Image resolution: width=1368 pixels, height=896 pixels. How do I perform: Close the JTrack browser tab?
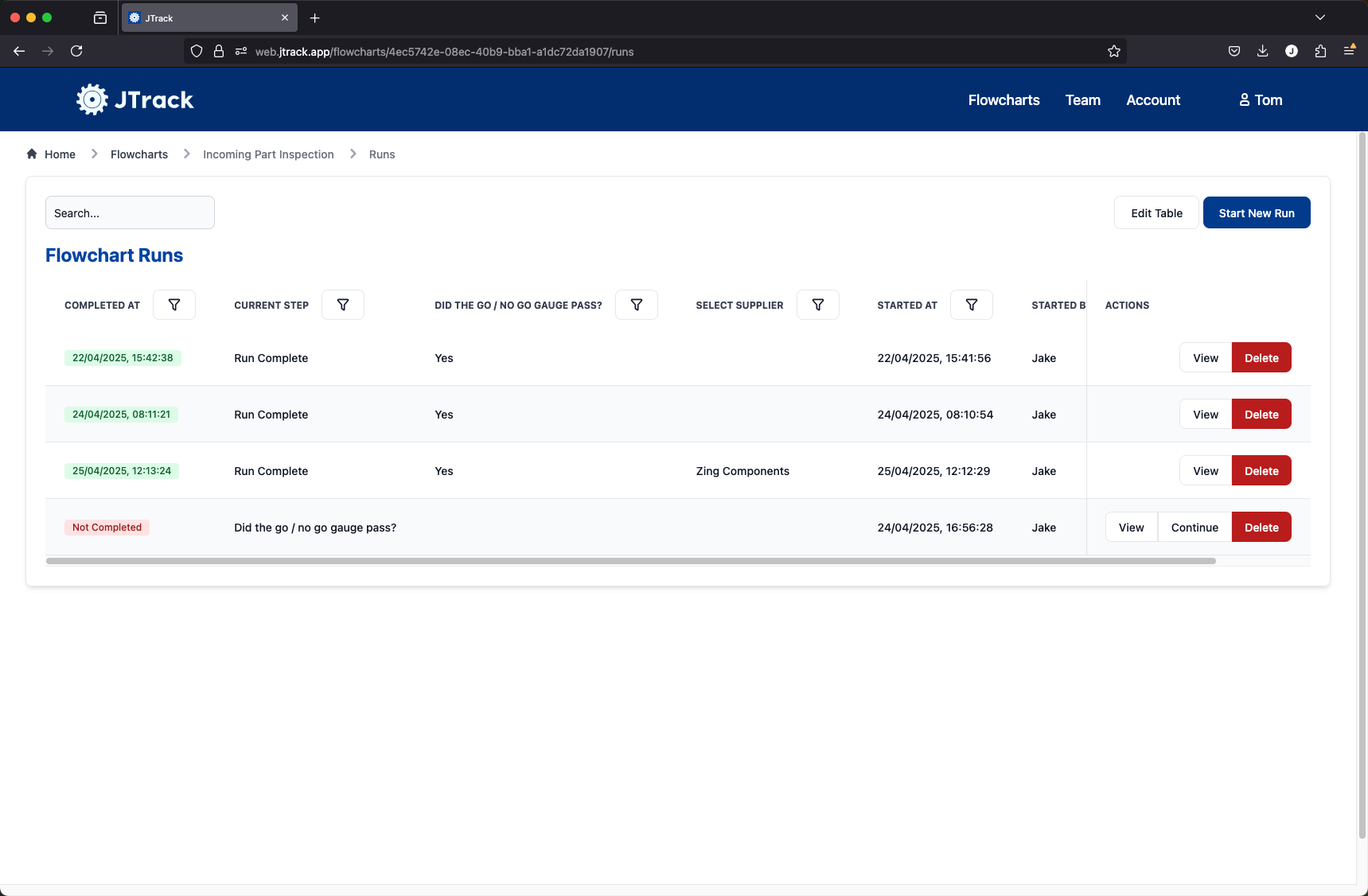(285, 18)
